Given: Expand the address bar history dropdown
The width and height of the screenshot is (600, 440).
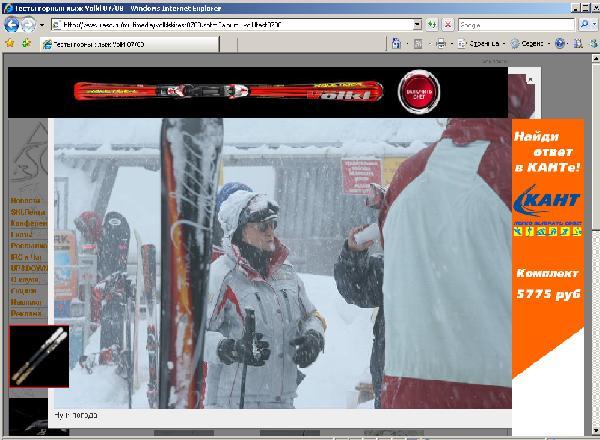Looking at the screenshot, I should coord(417,25).
